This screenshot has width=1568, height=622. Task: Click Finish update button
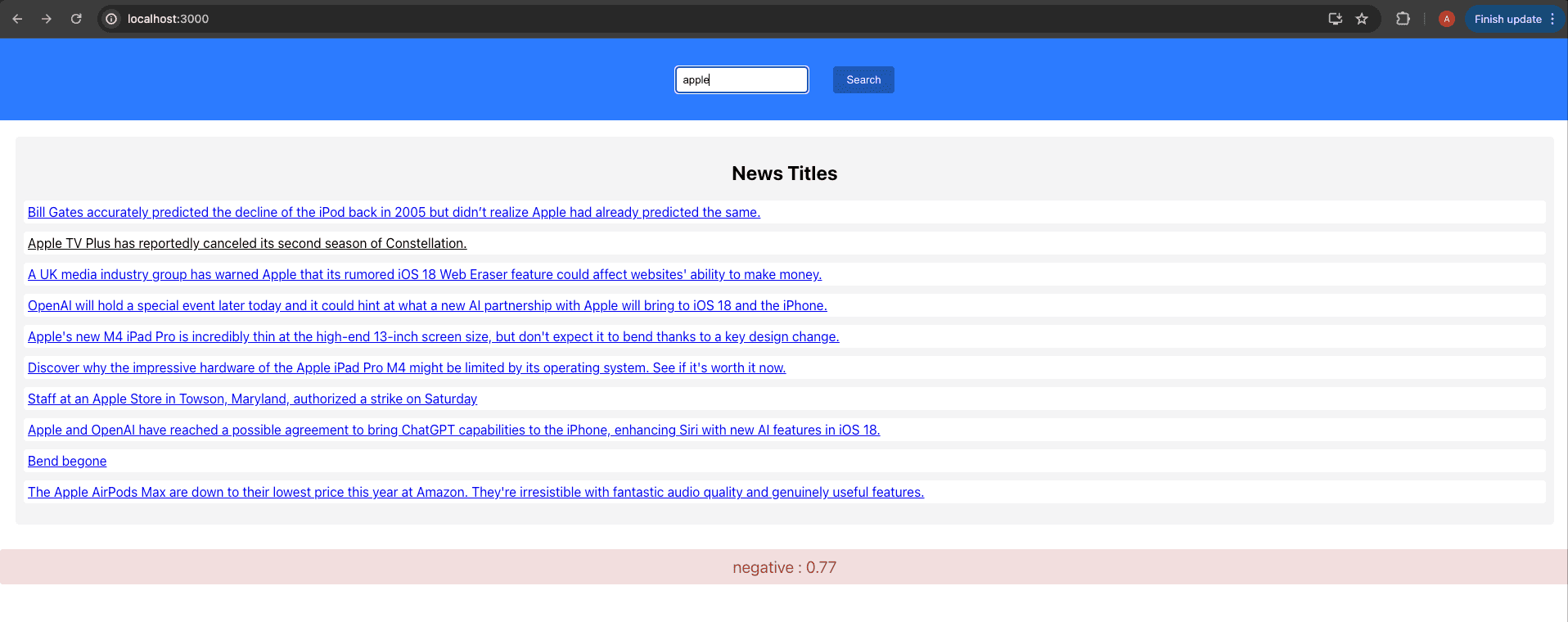click(x=1507, y=19)
